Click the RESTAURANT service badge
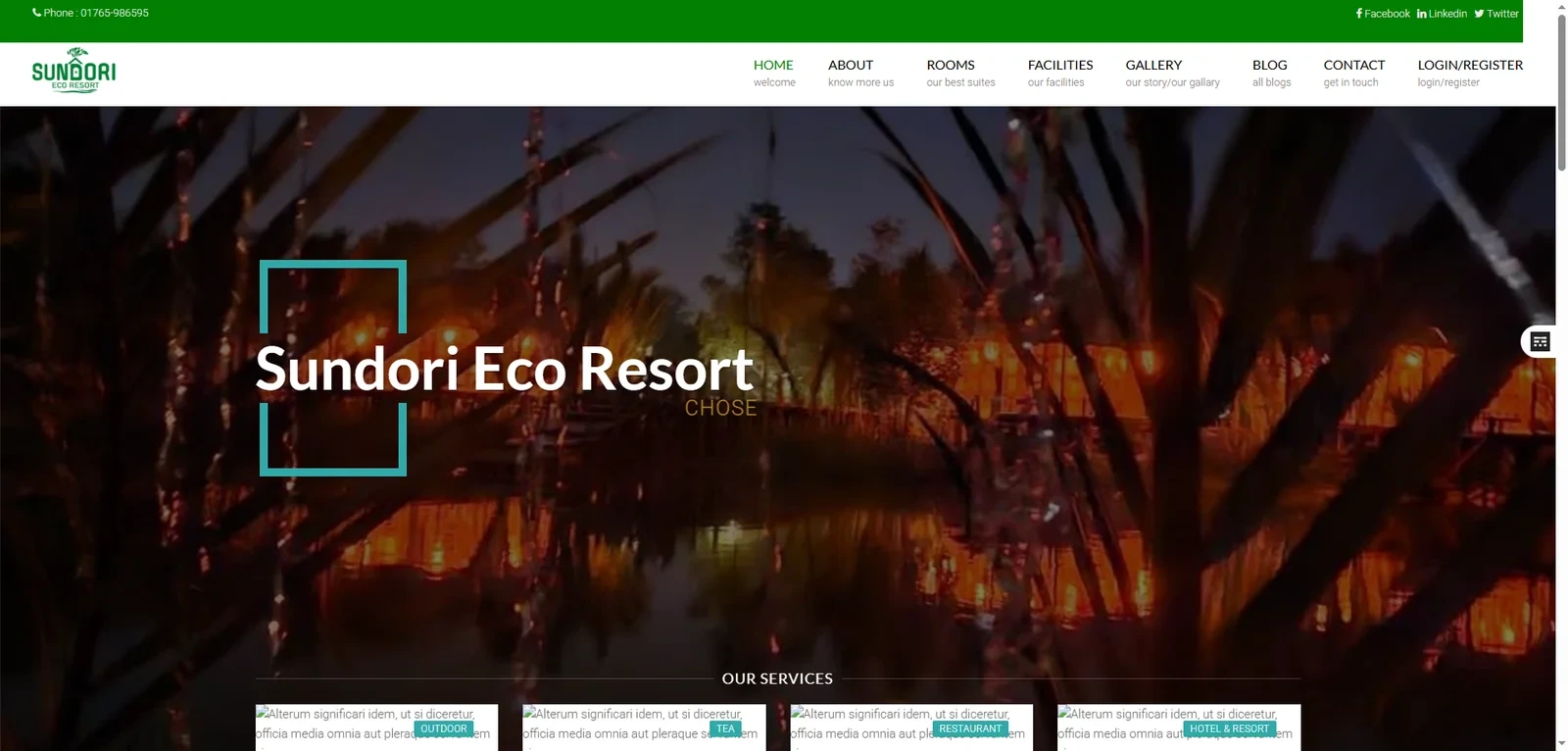The width and height of the screenshot is (1568, 751). (x=970, y=728)
